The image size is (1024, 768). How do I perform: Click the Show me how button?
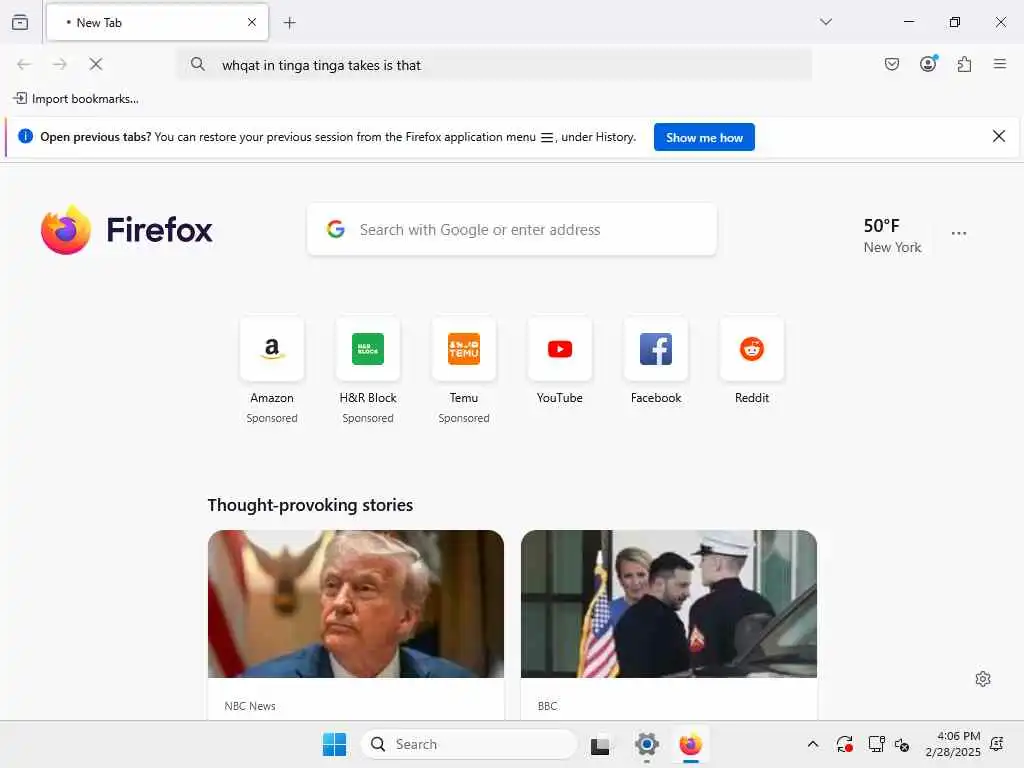click(x=704, y=137)
